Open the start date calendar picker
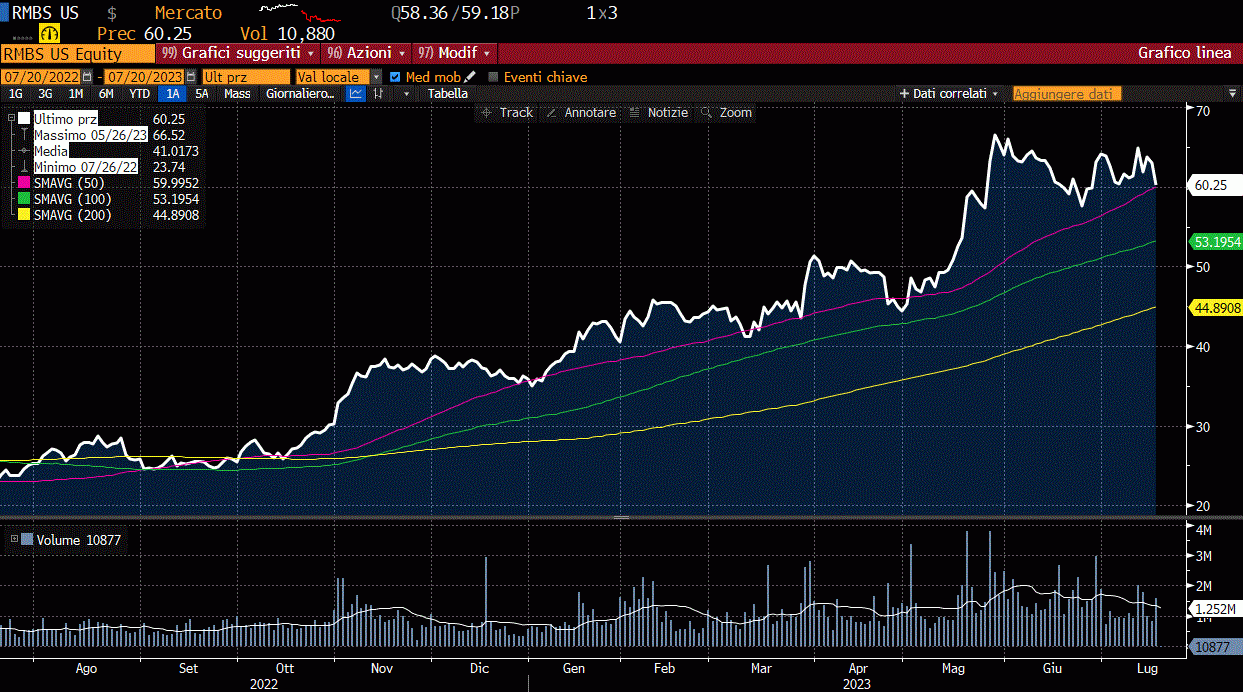The width and height of the screenshot is (1243, 692). tap(87, 77)
